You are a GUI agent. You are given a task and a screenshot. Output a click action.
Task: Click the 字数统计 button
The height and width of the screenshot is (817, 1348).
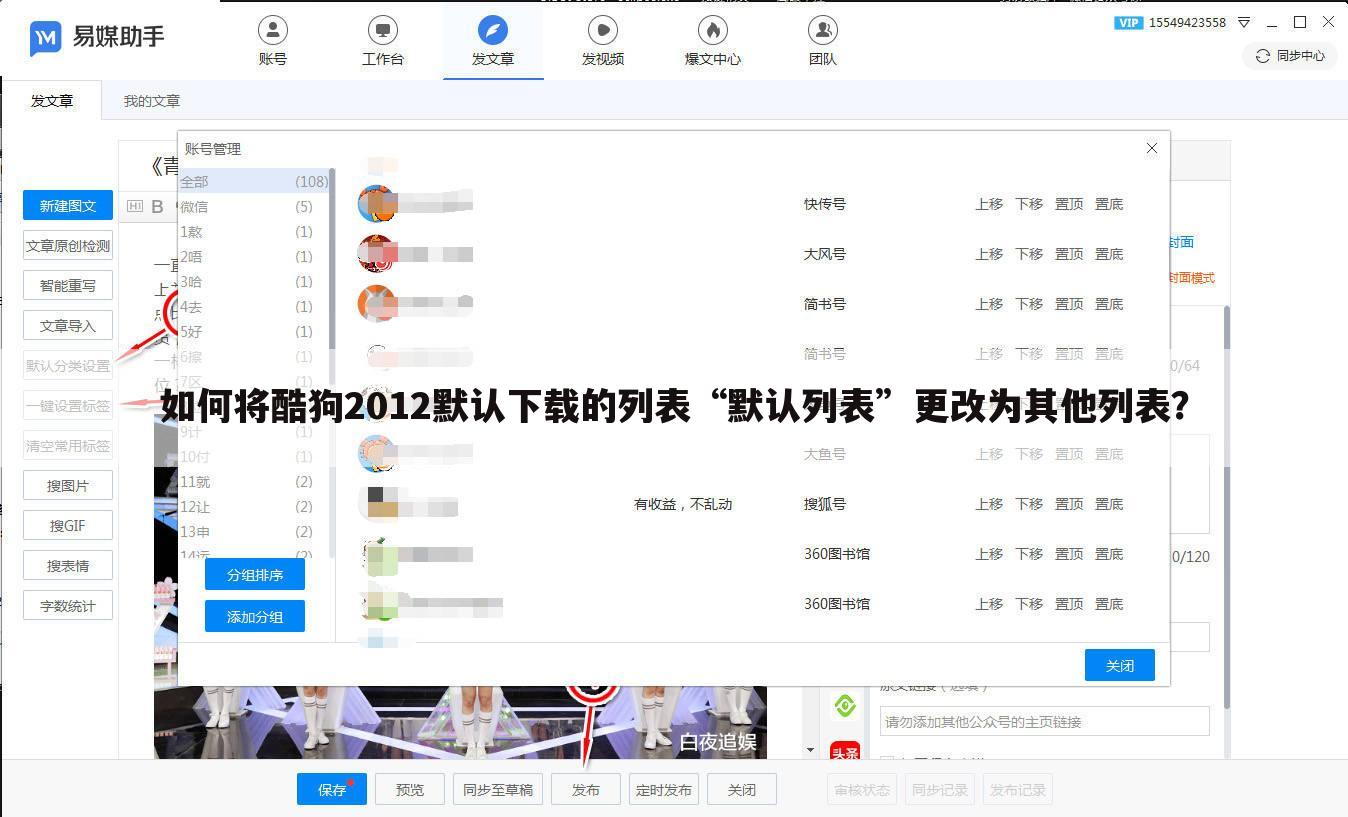(x=68, y=606)
